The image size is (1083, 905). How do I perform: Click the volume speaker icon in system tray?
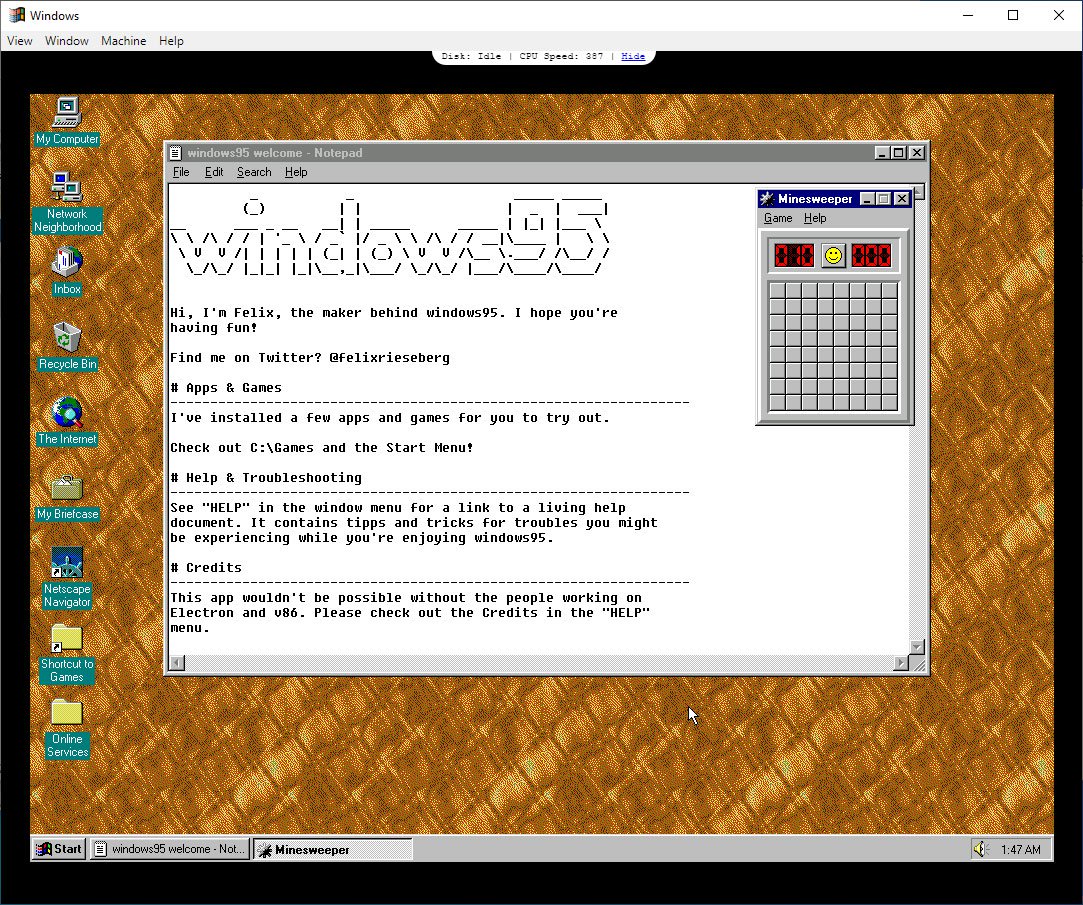(980, 849)
